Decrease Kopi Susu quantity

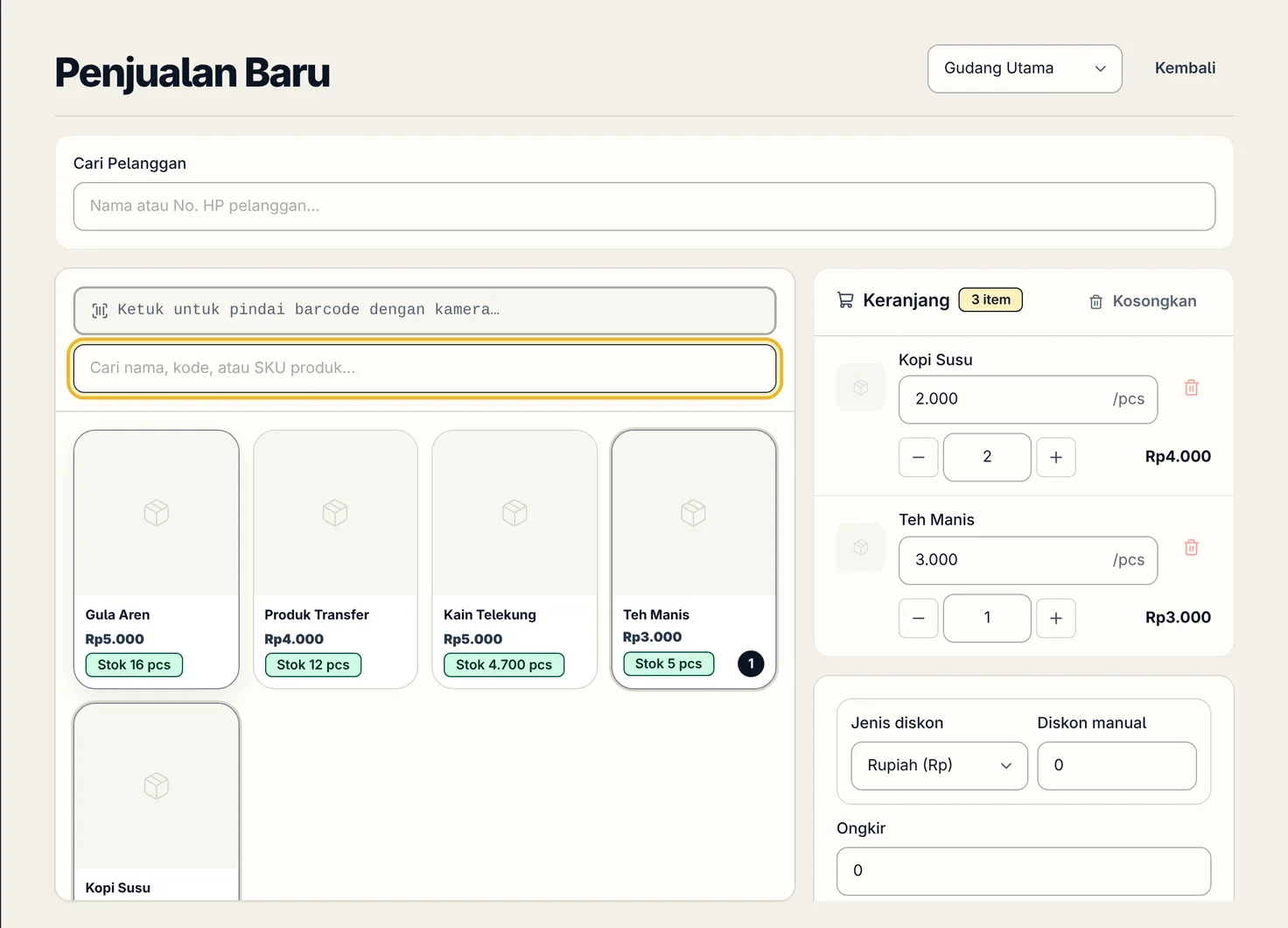coord(919,457)
